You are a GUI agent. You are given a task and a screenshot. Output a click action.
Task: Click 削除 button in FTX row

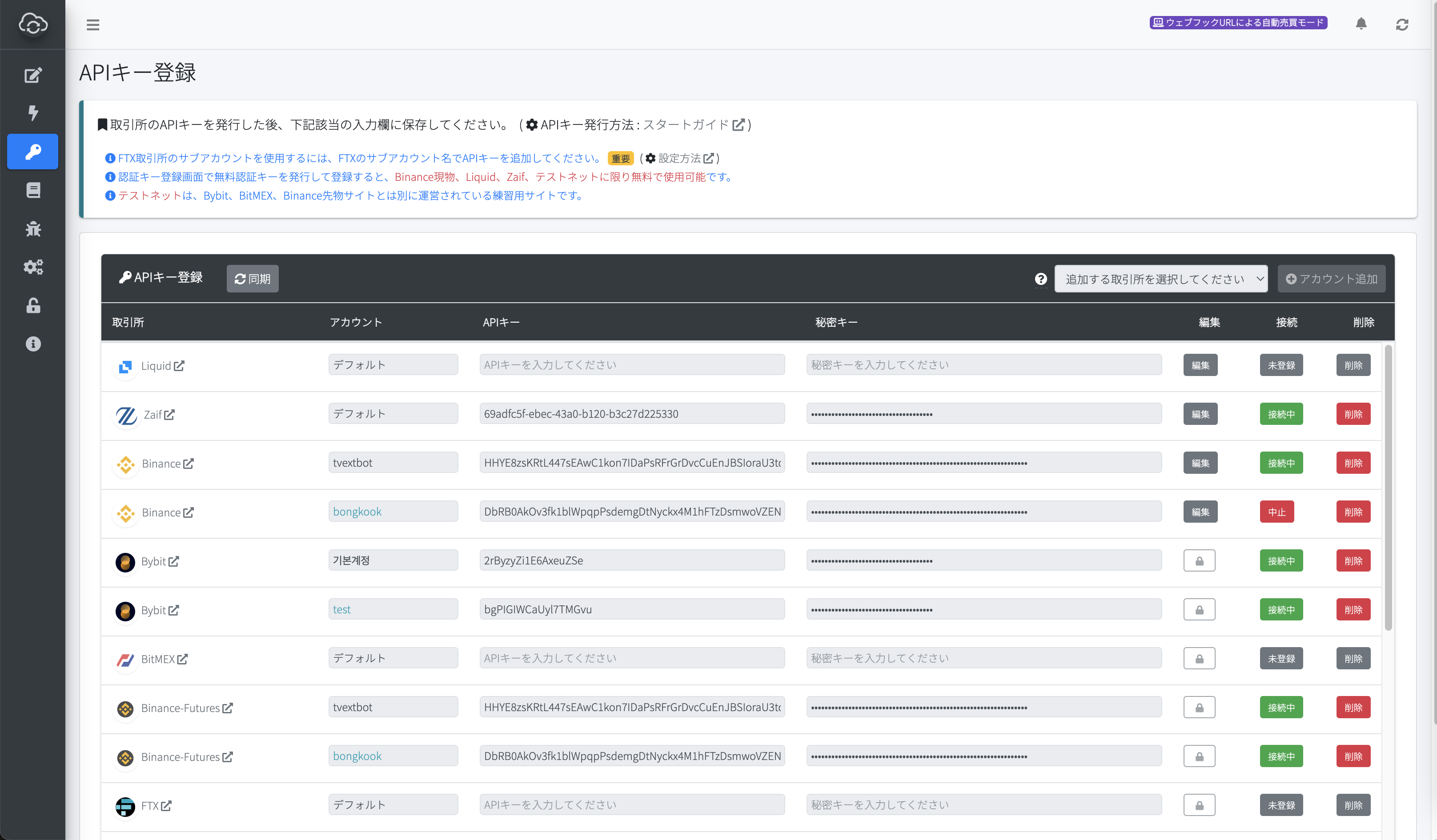(1353, 805)
